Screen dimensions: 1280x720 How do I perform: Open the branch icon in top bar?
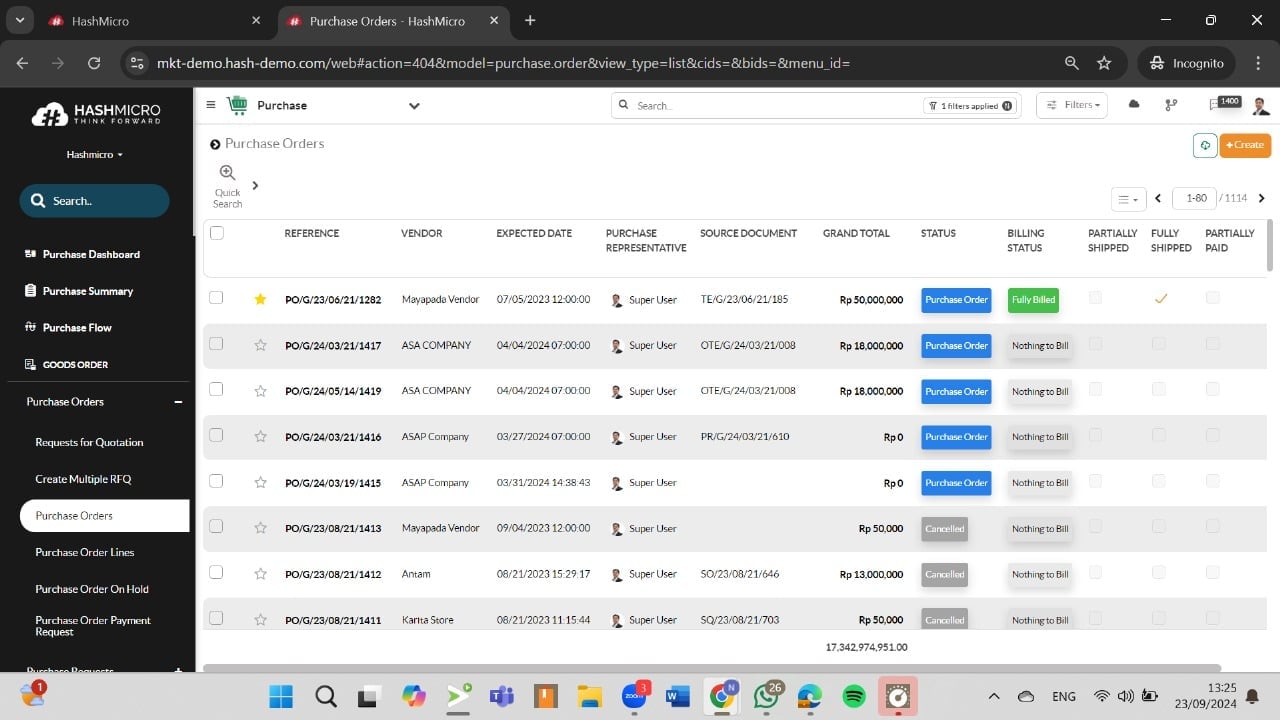point(1171,105)
